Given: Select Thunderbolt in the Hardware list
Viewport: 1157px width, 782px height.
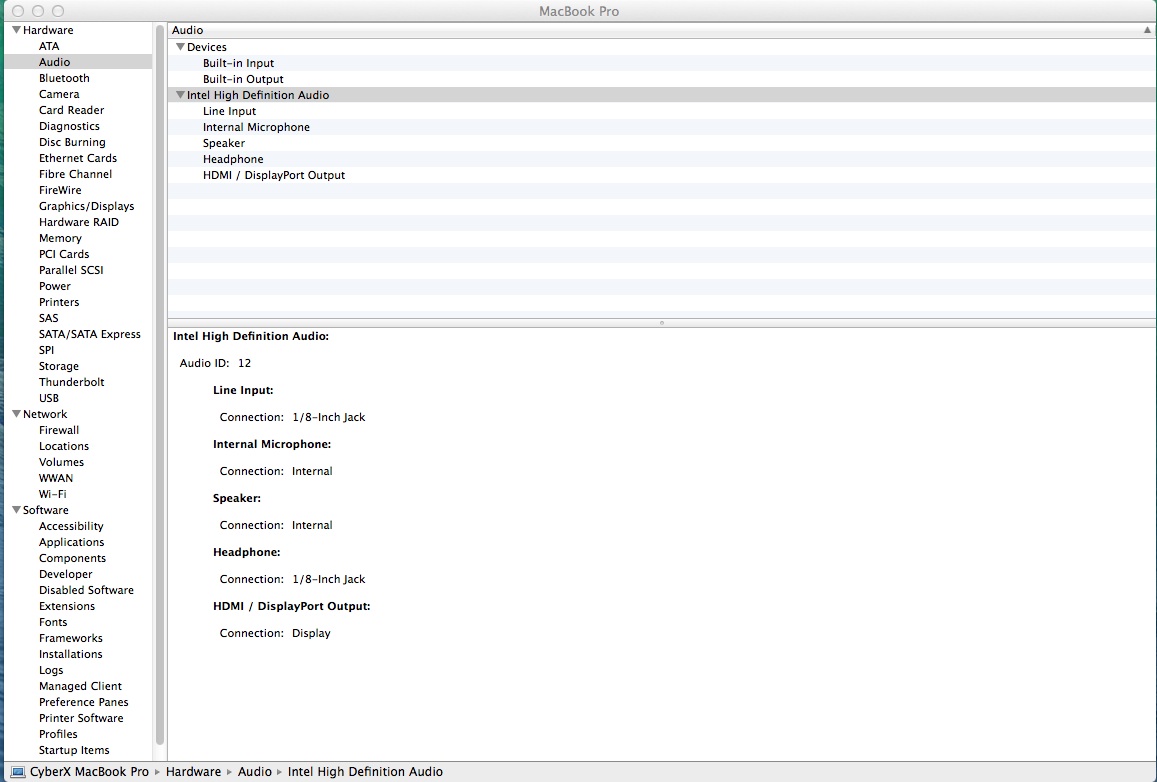Looking at the screenshot, I should tap(71, 382).
